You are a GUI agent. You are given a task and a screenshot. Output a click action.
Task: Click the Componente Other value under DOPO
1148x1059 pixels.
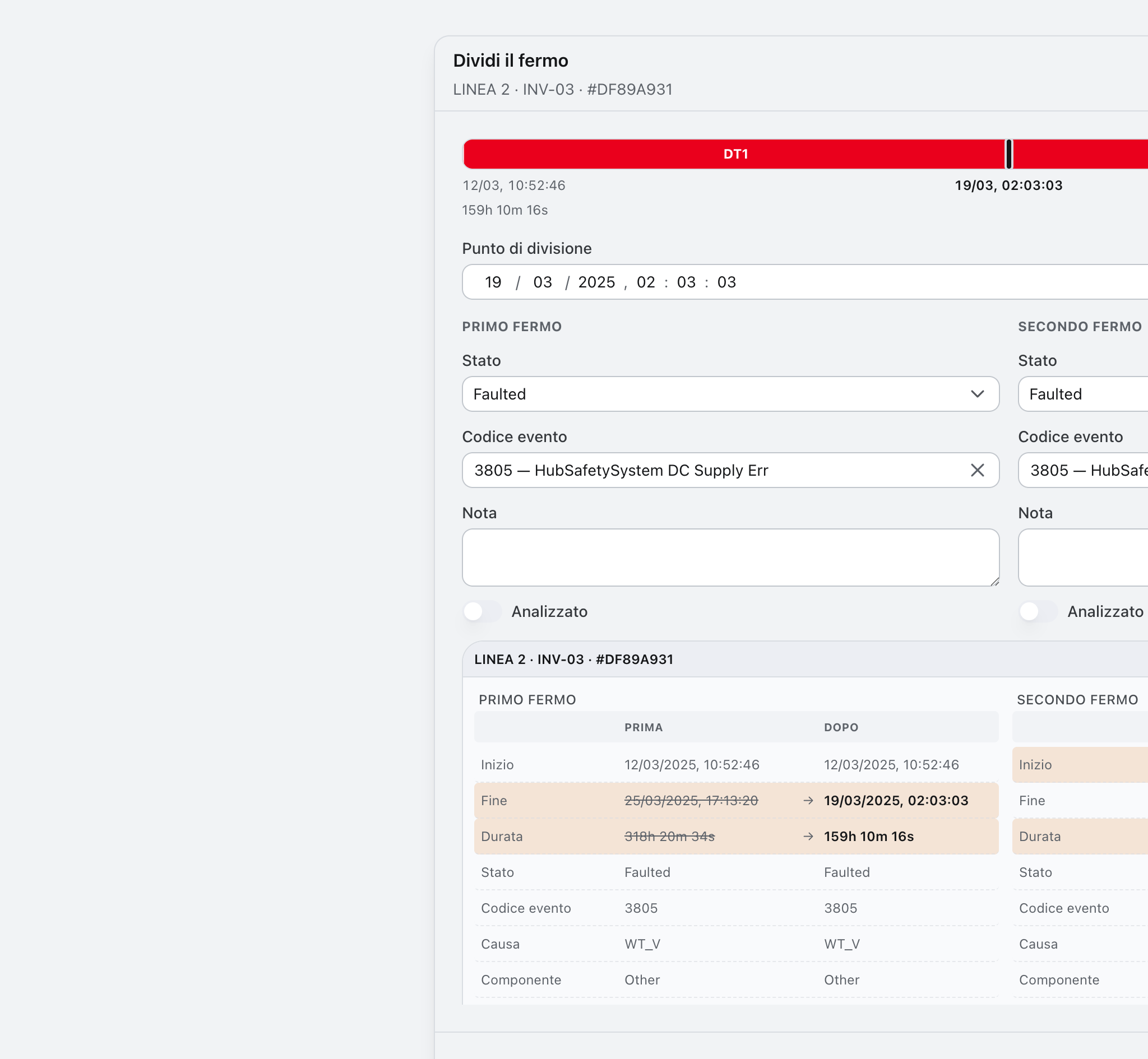coord(841,980)
